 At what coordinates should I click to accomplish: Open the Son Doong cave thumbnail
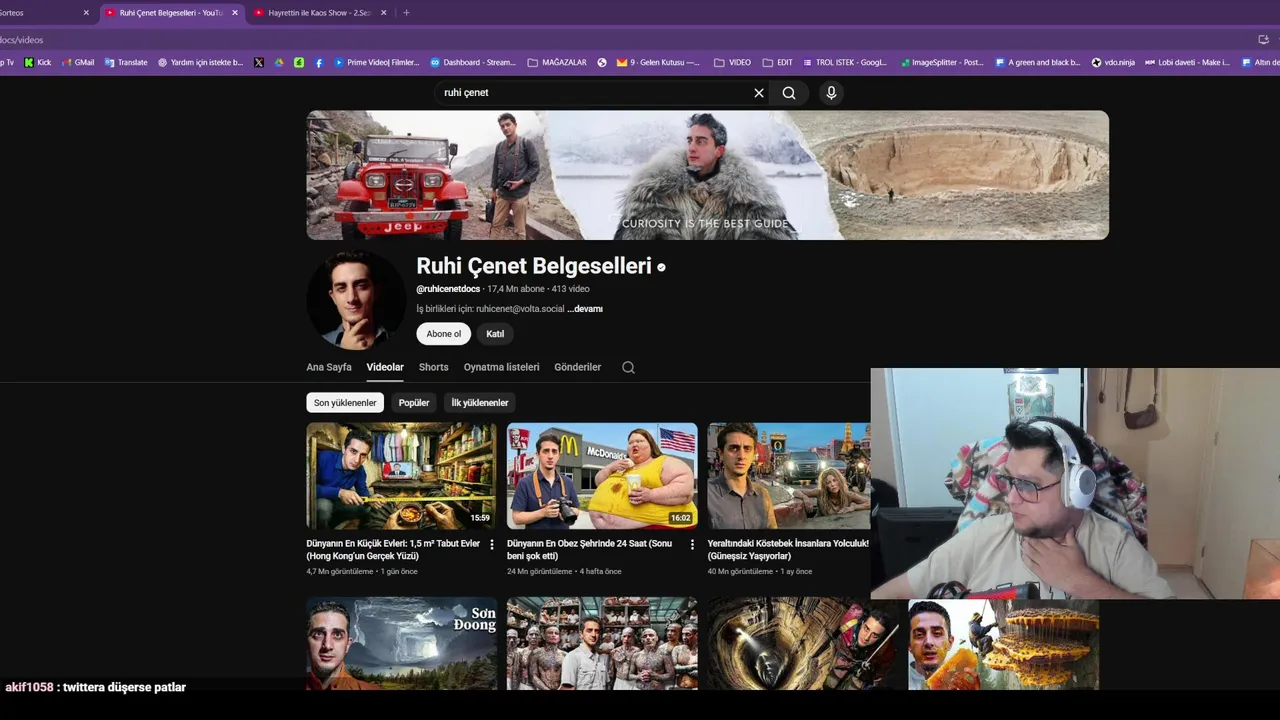pos(401,644)
